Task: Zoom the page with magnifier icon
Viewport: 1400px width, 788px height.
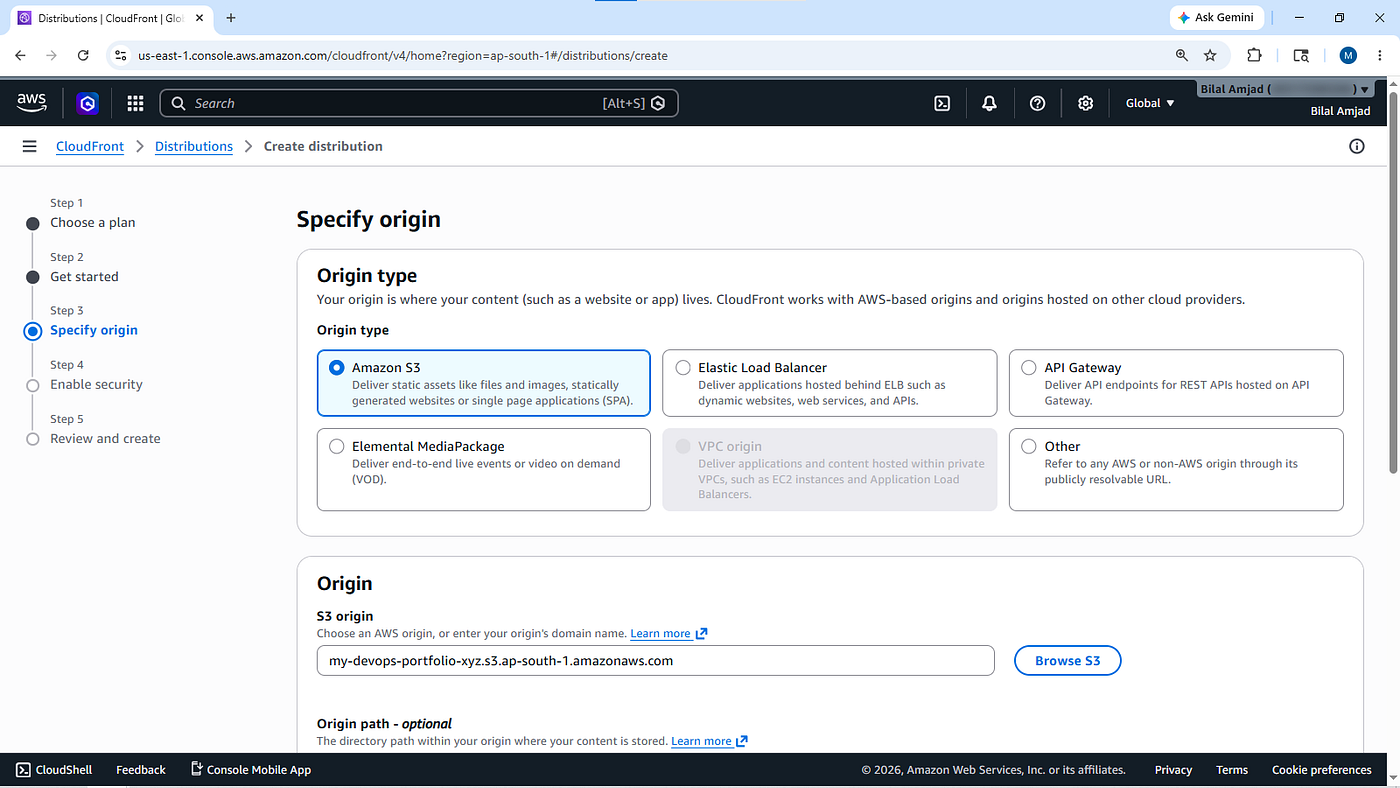Action: click(1182, 56)
